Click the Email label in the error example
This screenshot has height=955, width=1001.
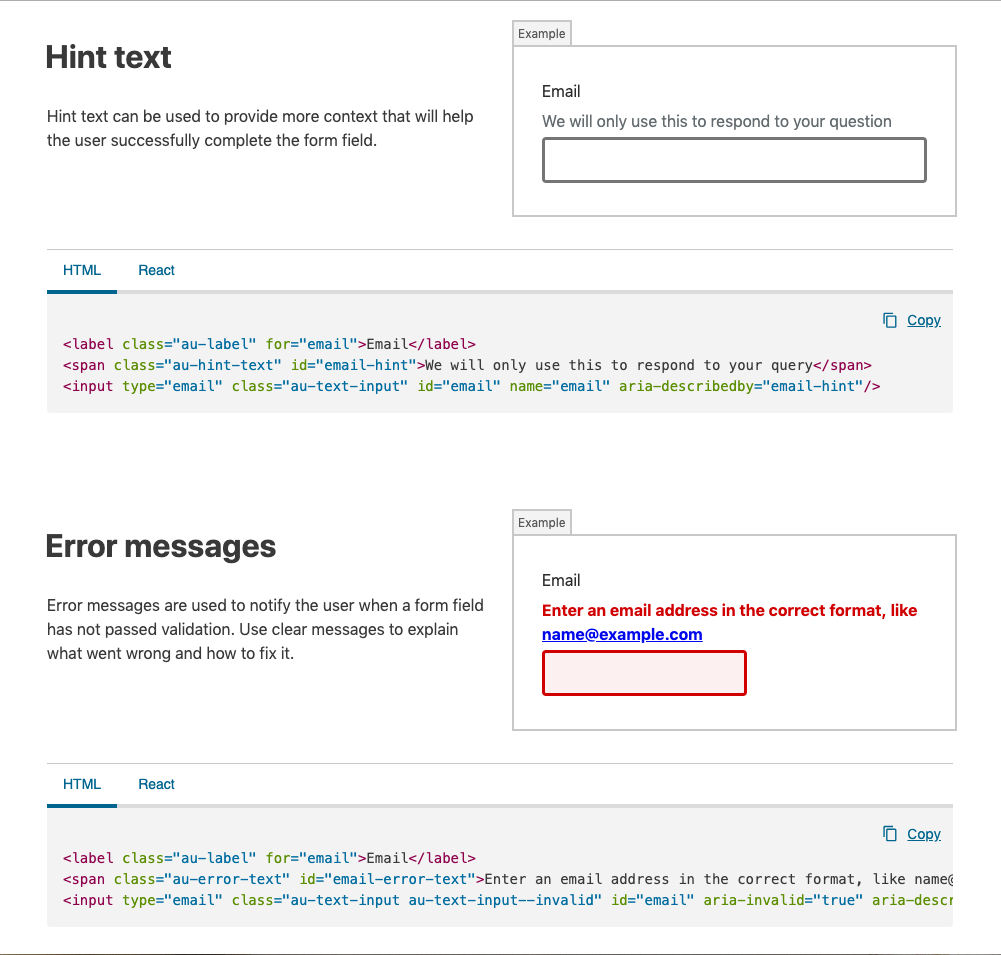[x=561, y=581]
